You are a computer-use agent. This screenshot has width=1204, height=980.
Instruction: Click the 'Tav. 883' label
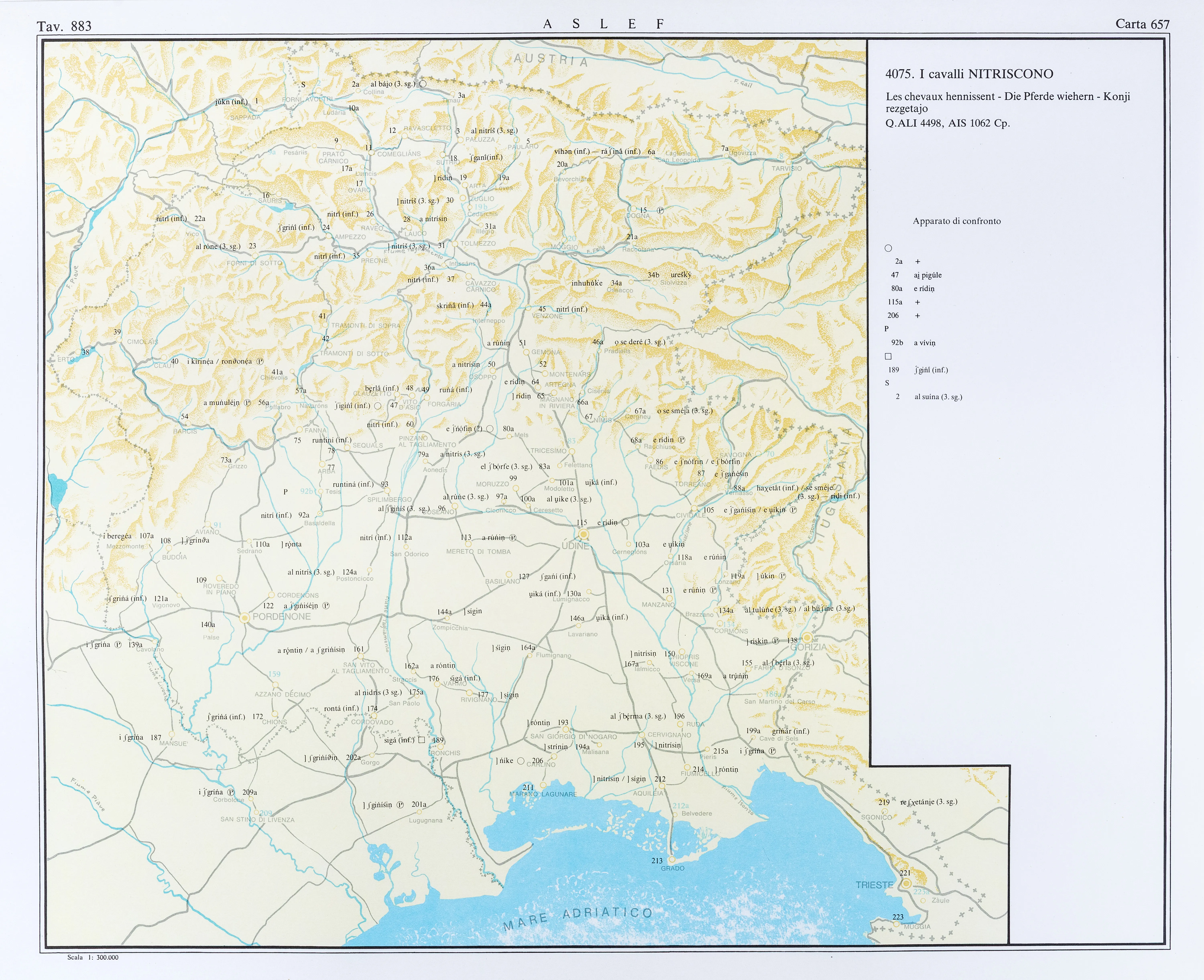64,26
